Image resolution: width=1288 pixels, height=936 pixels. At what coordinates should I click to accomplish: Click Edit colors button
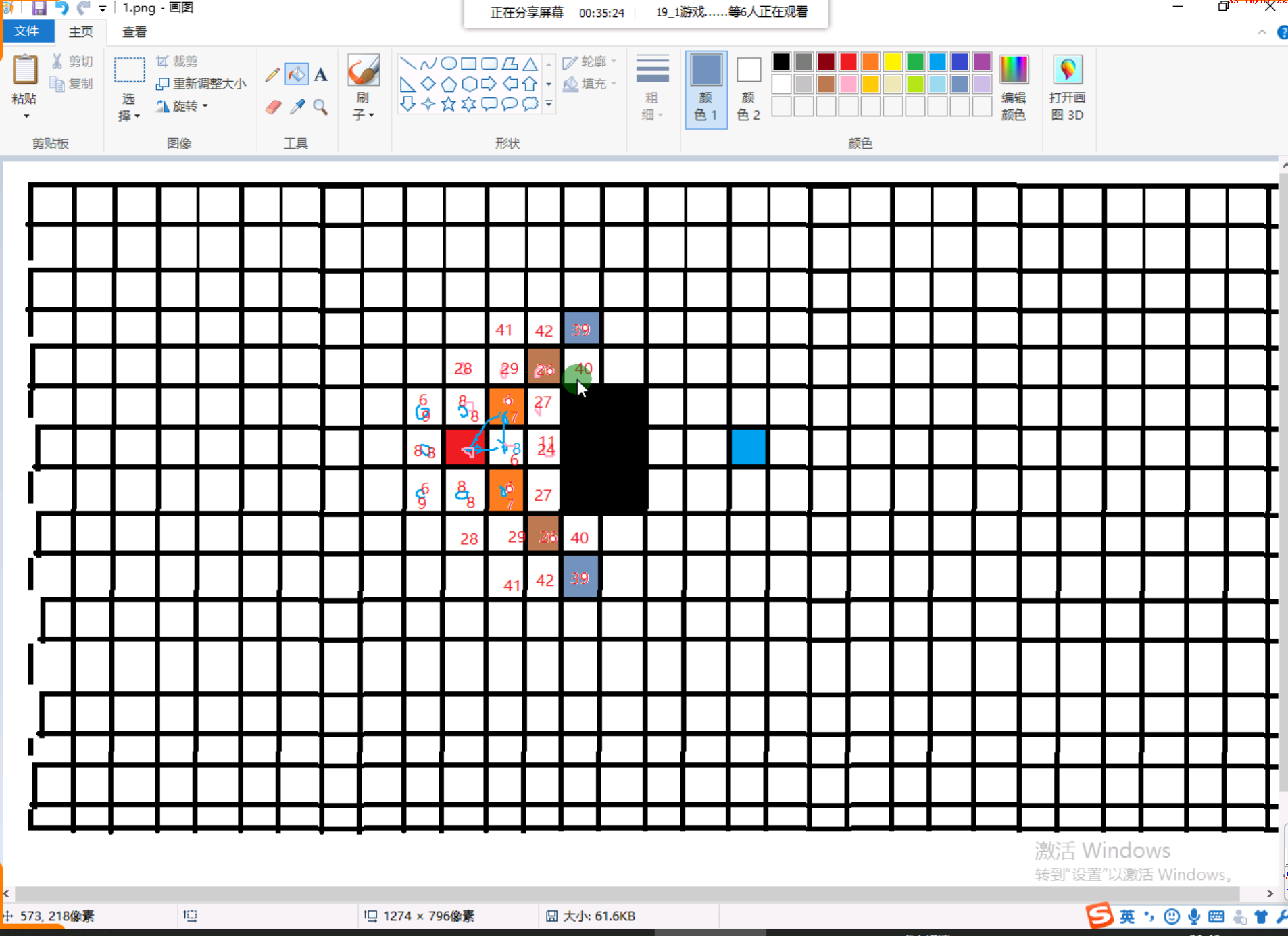tap(1013, 89)
